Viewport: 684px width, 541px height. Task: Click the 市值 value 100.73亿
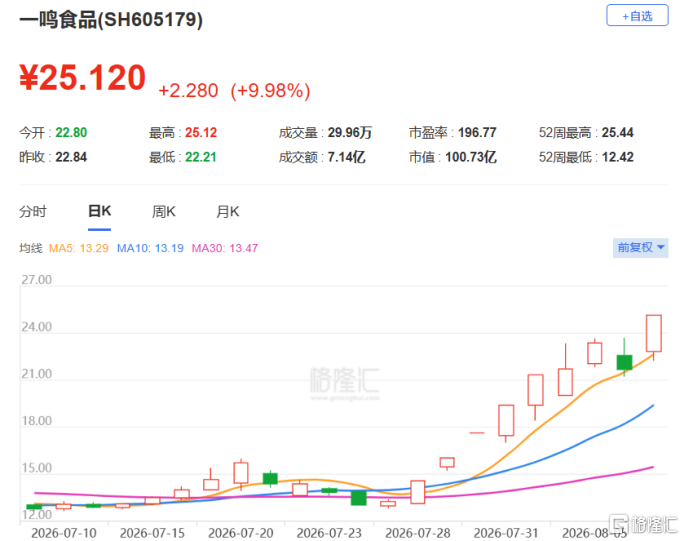(471, 157)
